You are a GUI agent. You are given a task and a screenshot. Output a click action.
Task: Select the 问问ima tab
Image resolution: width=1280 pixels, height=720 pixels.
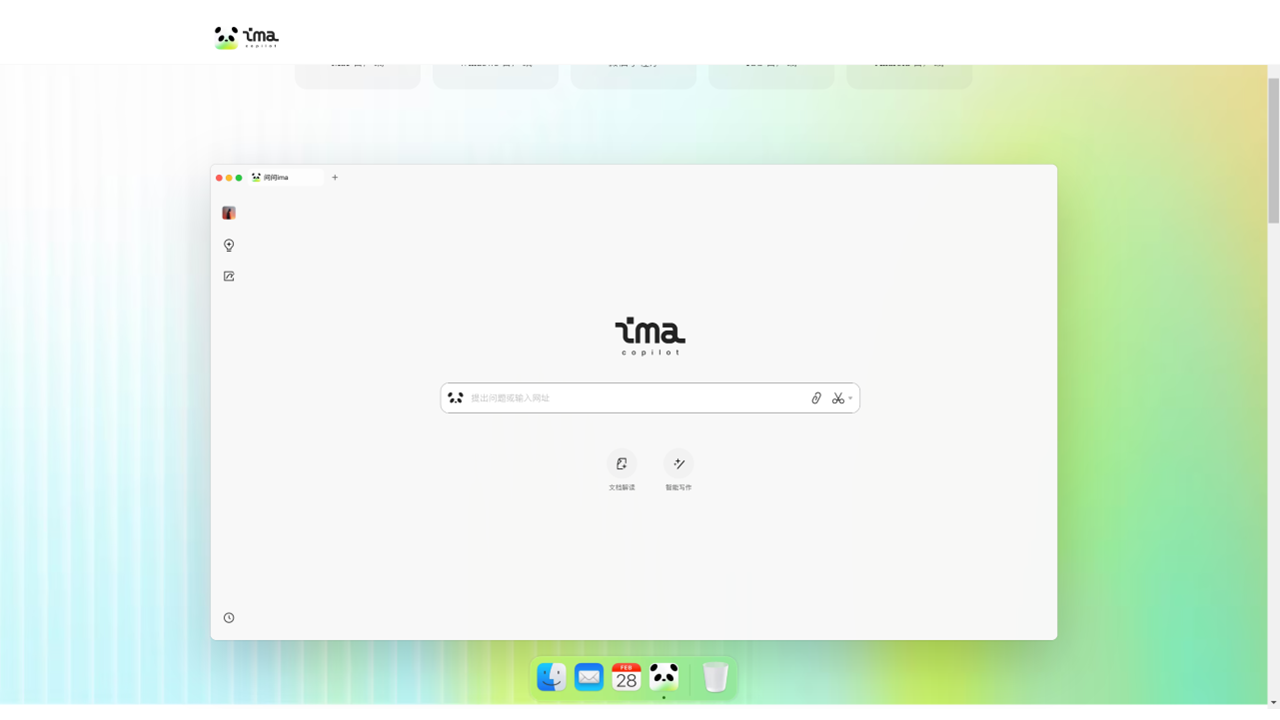tap(286, 178)
